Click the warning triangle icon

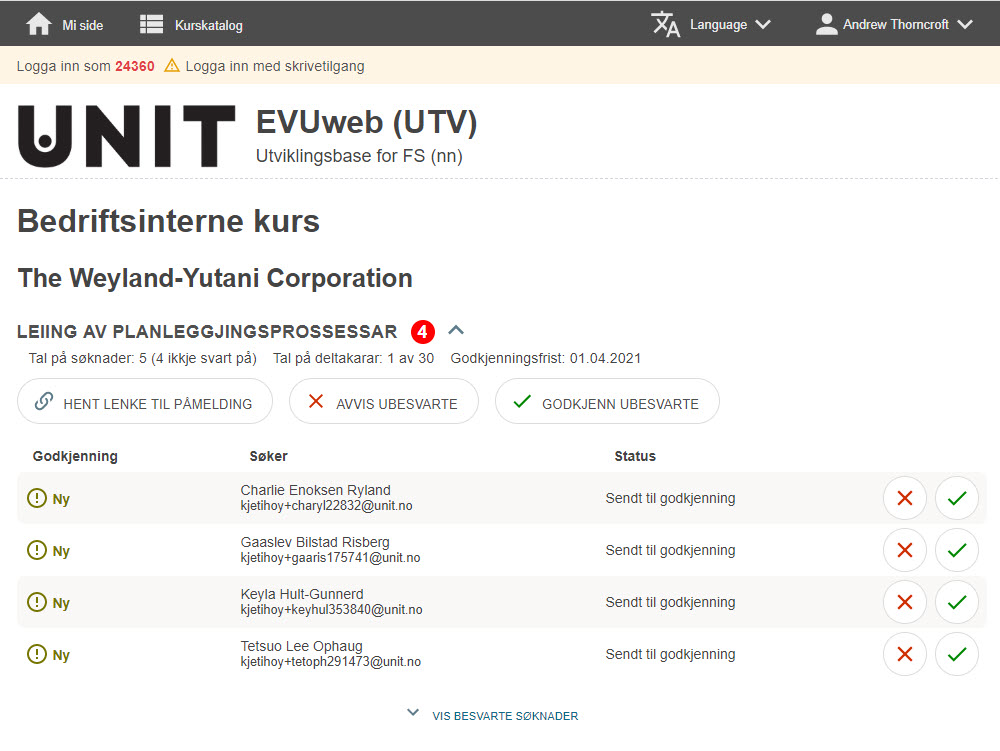coord(172,66)
